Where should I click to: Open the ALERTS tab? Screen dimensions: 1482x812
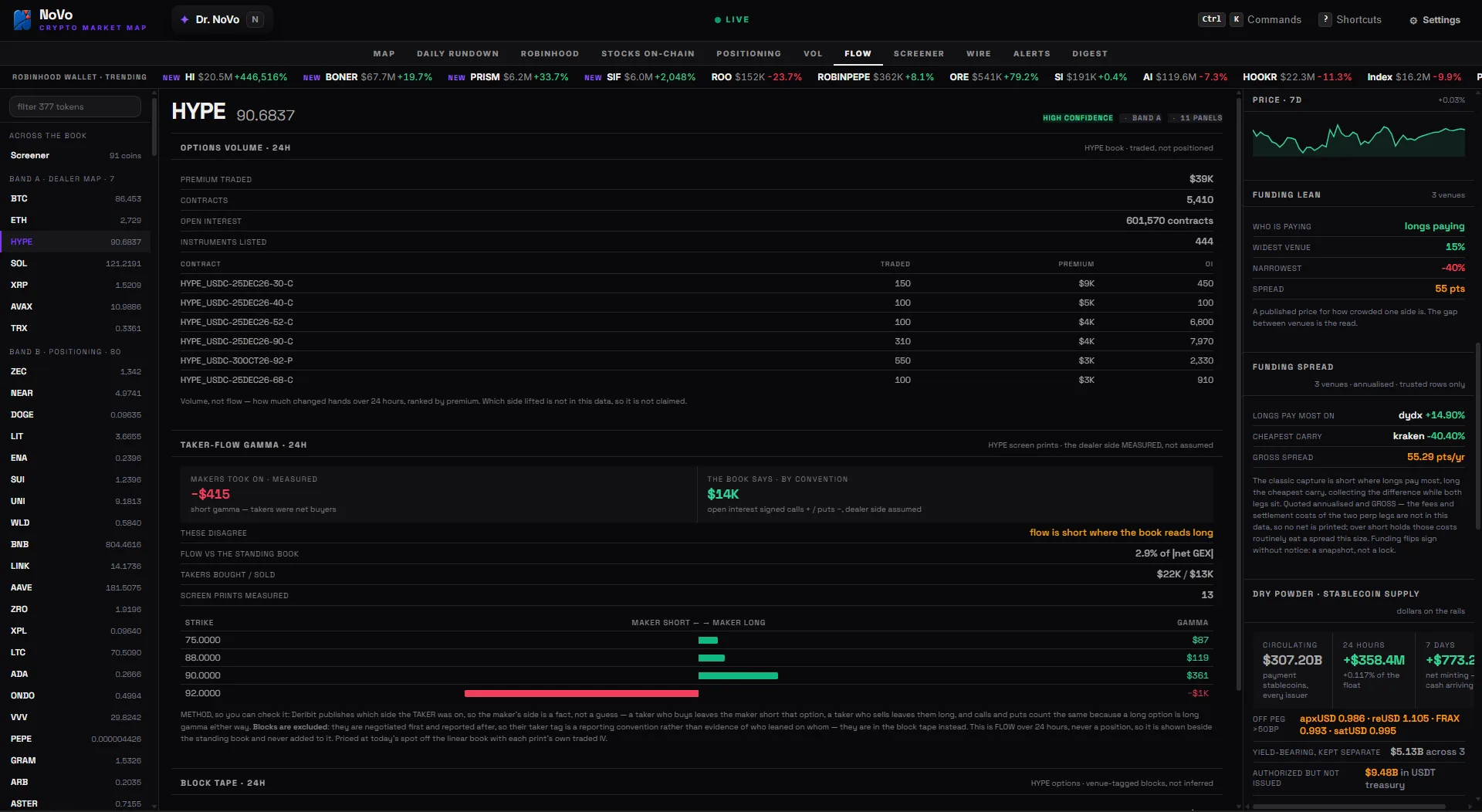(x=1031, y=53)
